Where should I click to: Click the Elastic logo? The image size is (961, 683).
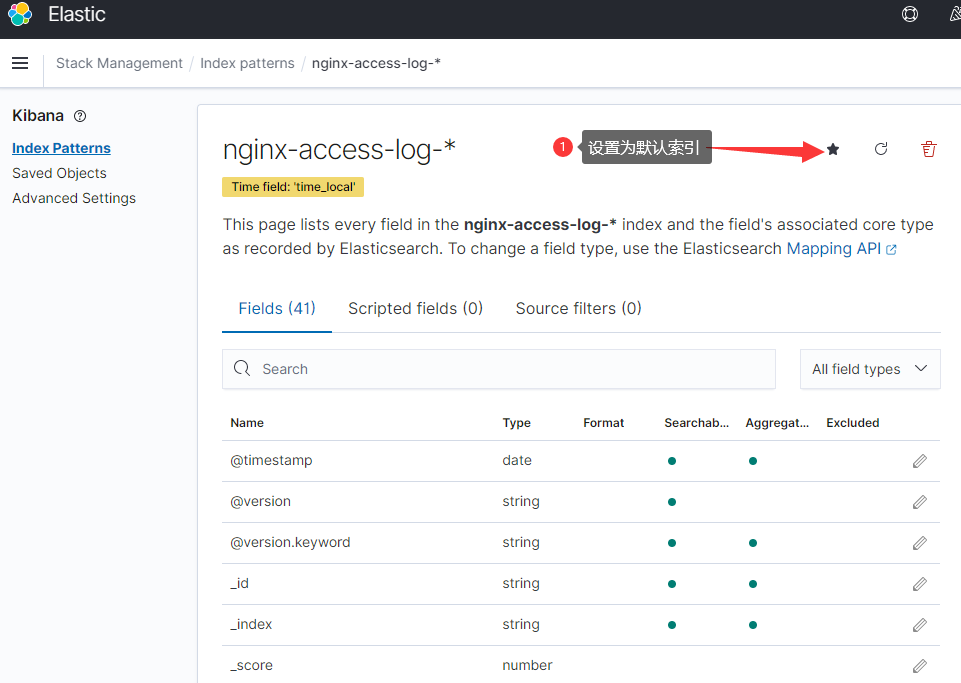click(20, 15)
